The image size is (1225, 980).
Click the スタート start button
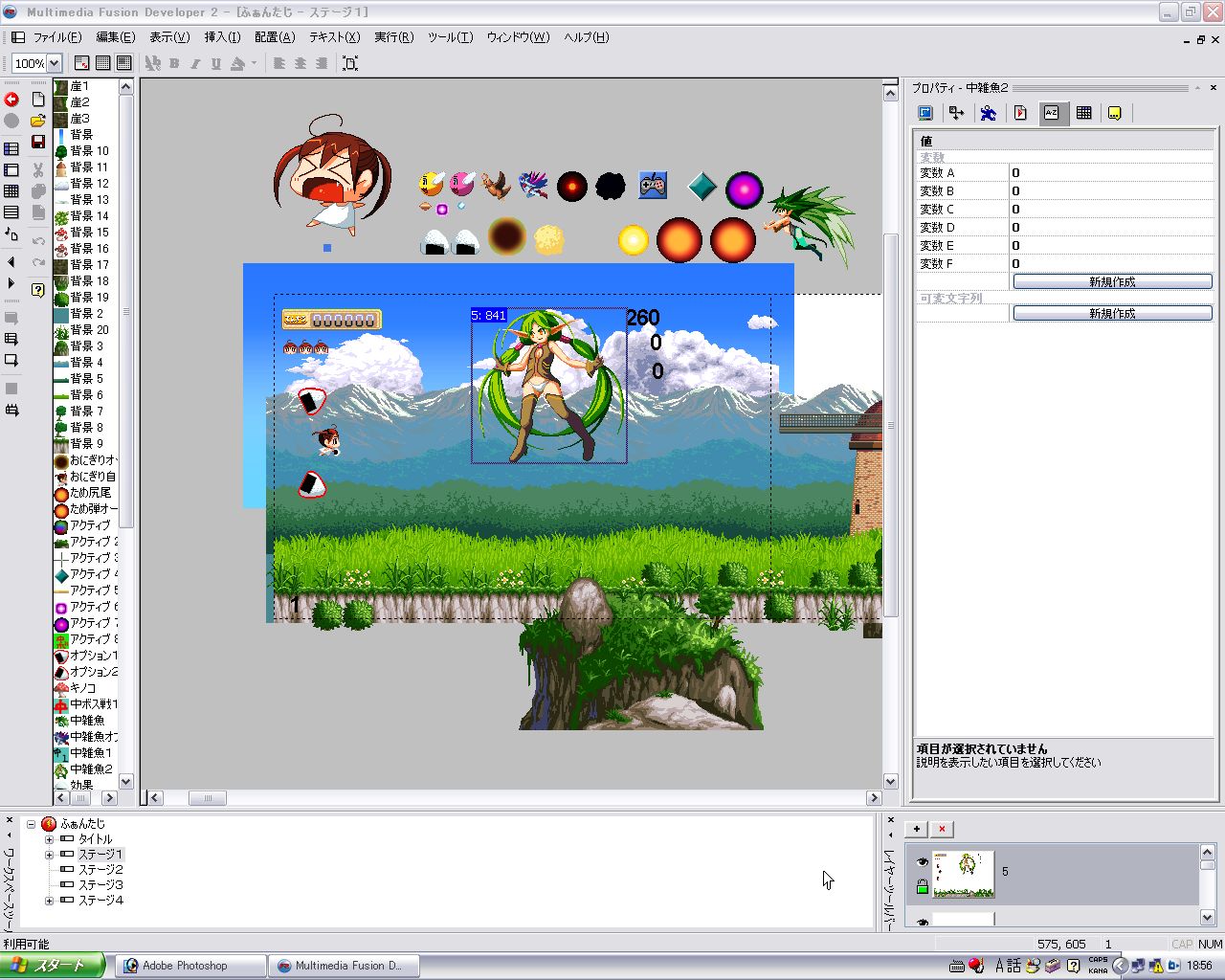click(x=53, y=966)
